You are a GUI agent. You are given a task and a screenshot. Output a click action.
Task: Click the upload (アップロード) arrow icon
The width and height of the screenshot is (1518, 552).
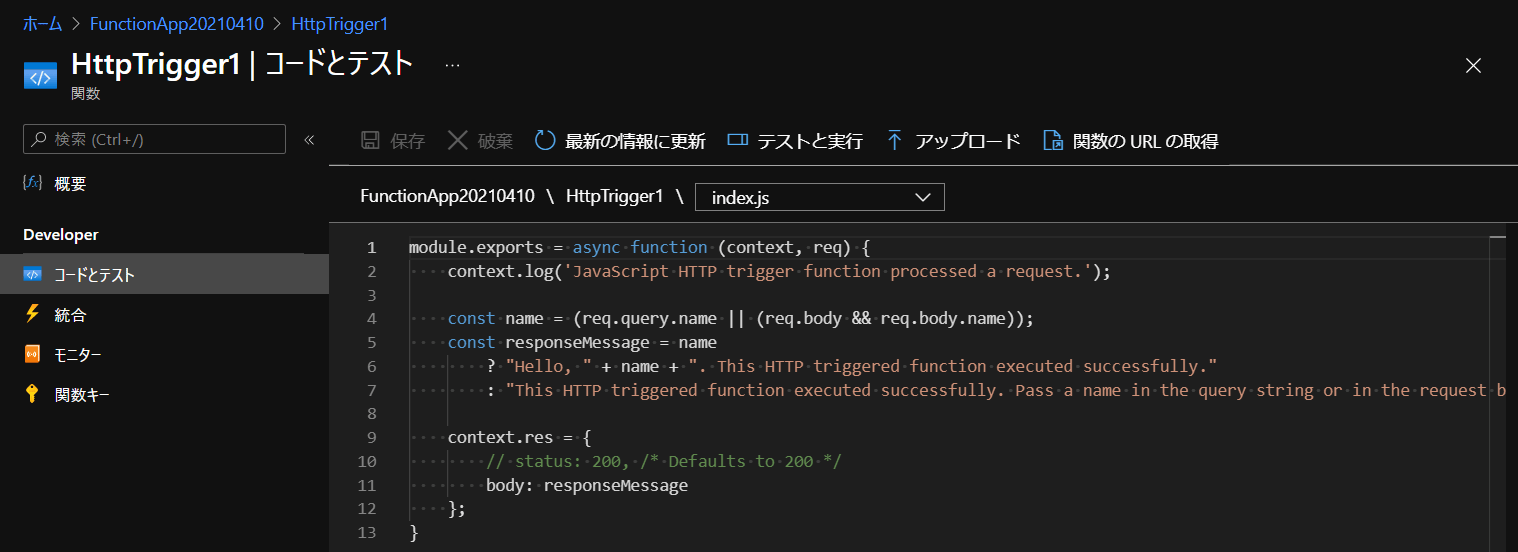pos(895,141)
